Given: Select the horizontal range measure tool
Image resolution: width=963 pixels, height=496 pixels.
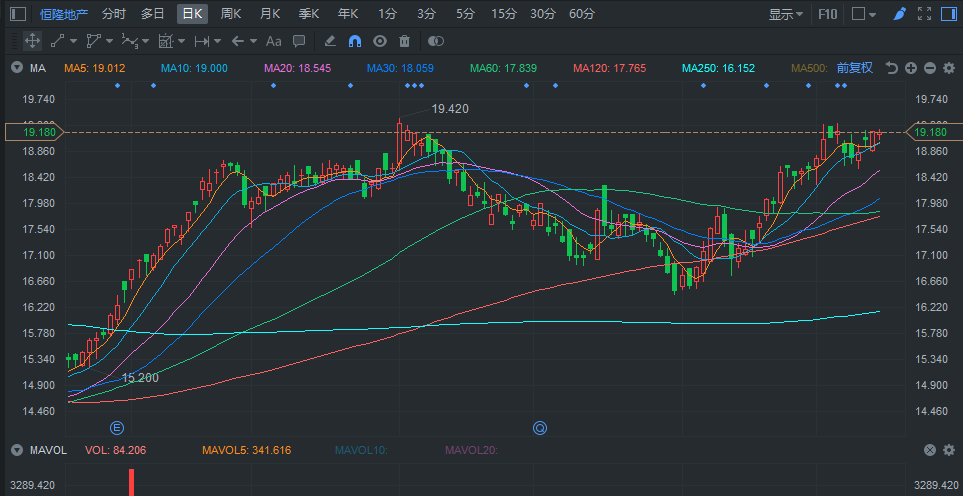Looking at the screenshot, I should pos(201,41).
